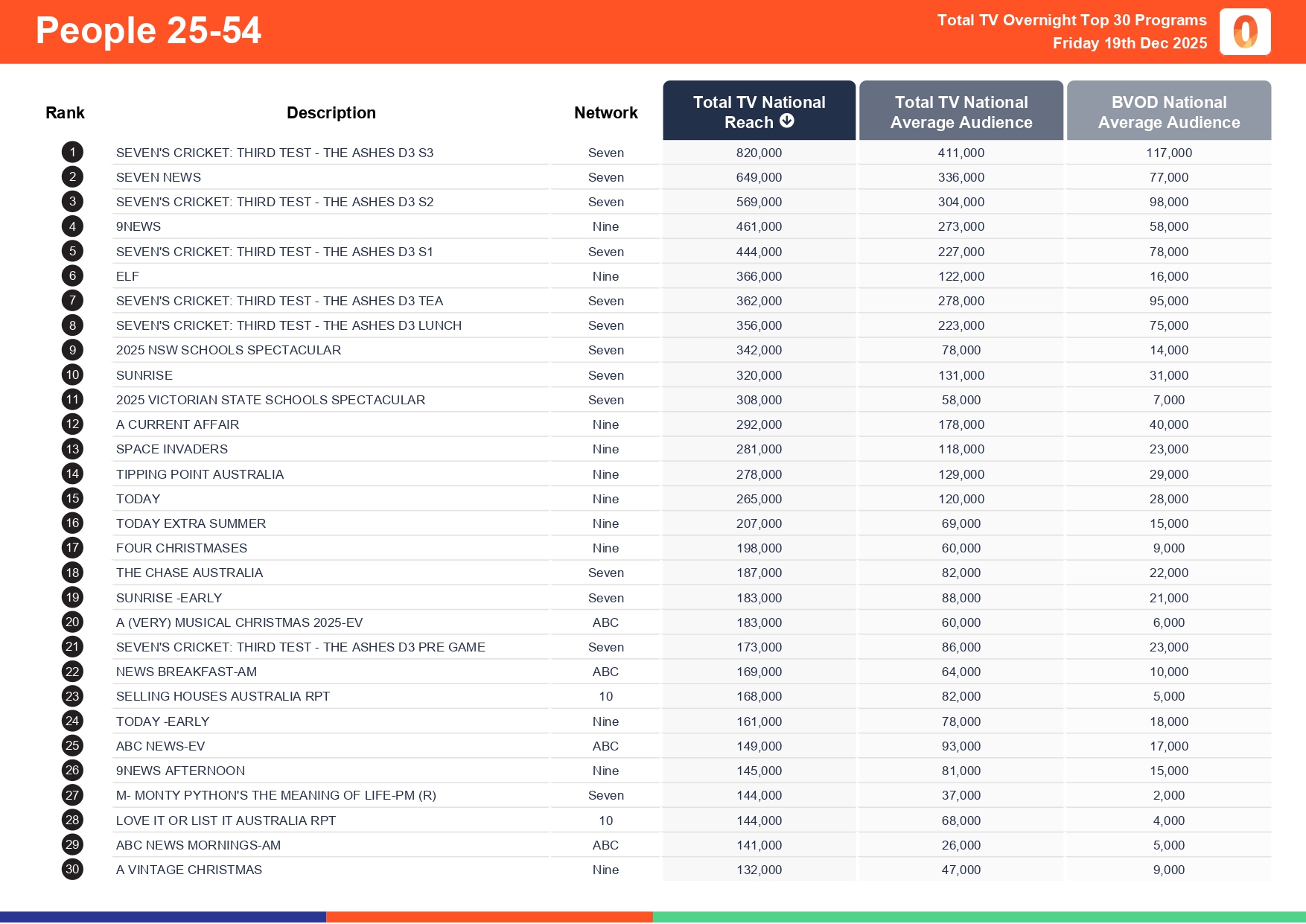Select the rank 1 badge beside SEVEN'S CRICKET D3 S3
The height and width of the screenshot is (924, 1306).
click(x=71, y=152)
